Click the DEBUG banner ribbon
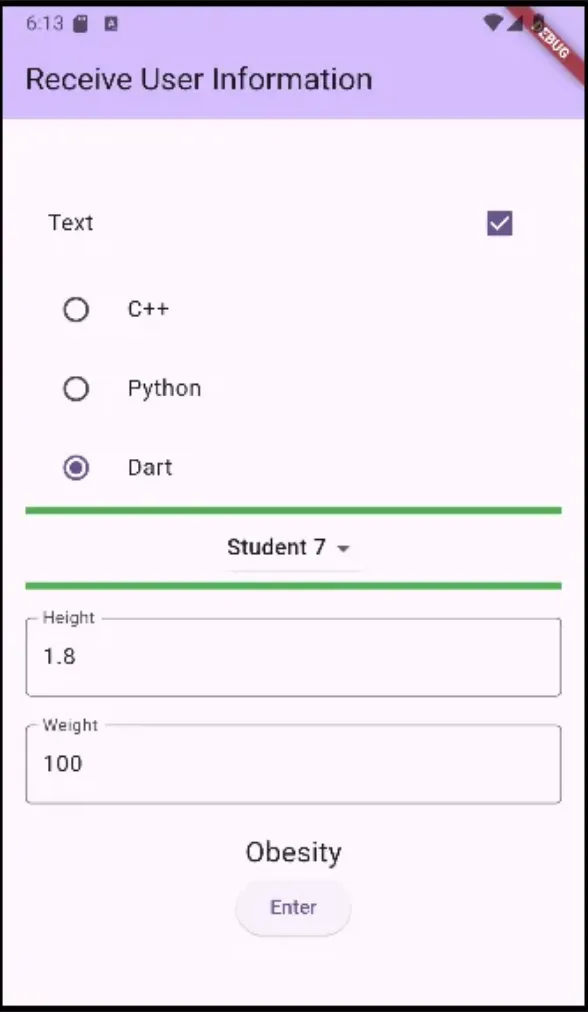The image size is (588, 1012). pyautogui.click(x=549, y=40)
